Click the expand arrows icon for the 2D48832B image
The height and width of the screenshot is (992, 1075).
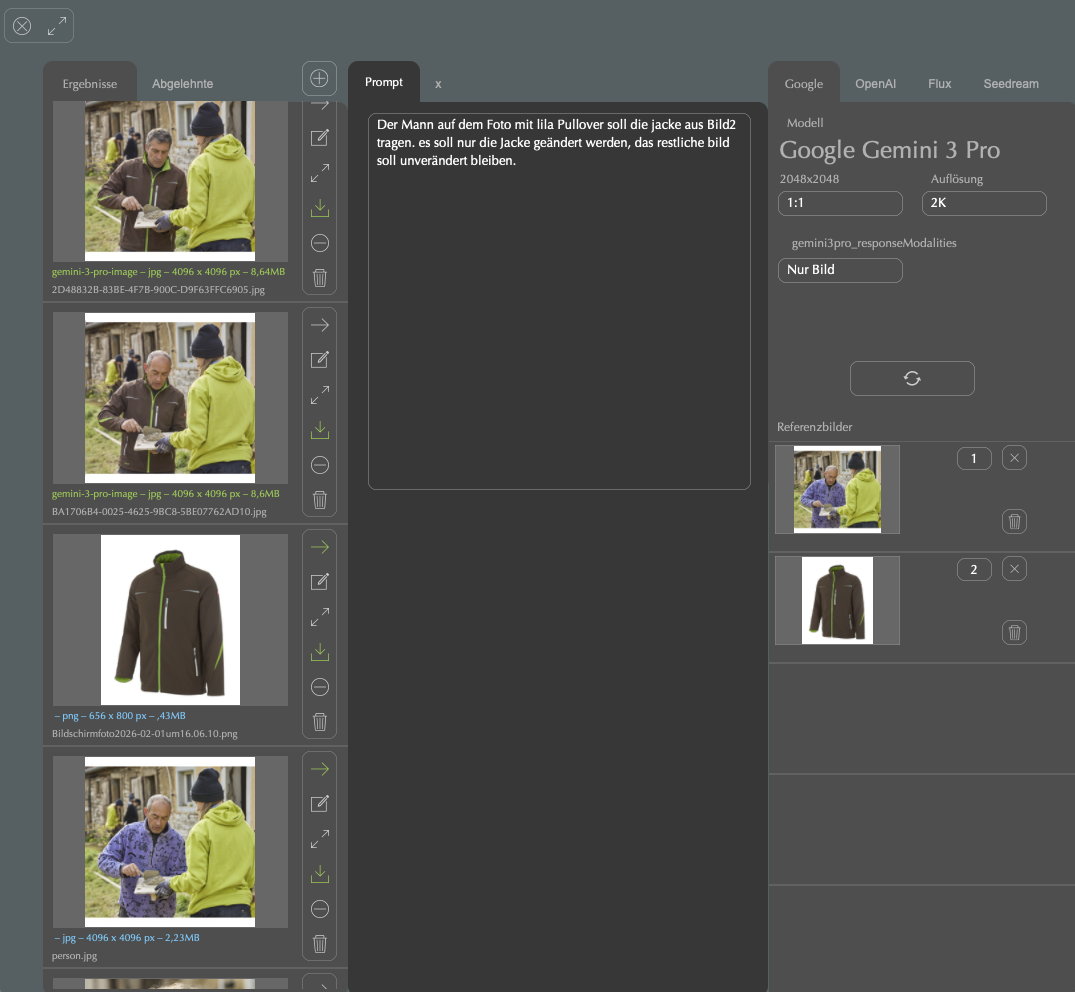pyautogui.click(x=320, y=174)
